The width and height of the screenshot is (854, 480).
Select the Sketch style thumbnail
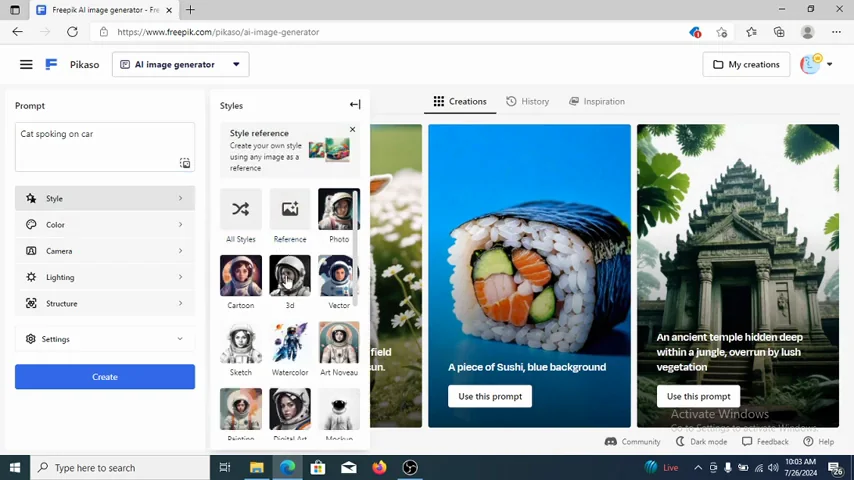click(241, 342)
